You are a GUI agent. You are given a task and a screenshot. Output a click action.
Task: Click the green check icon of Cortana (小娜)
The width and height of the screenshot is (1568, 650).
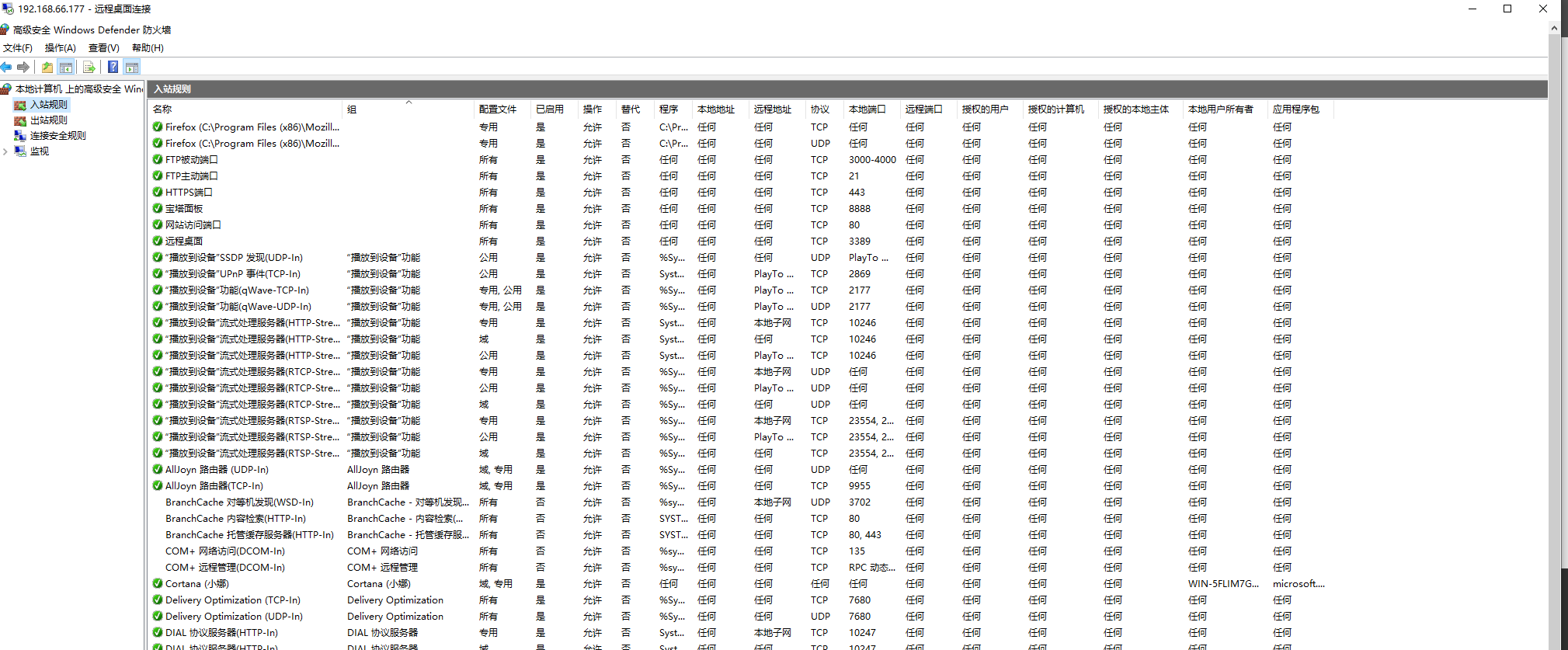158,584
